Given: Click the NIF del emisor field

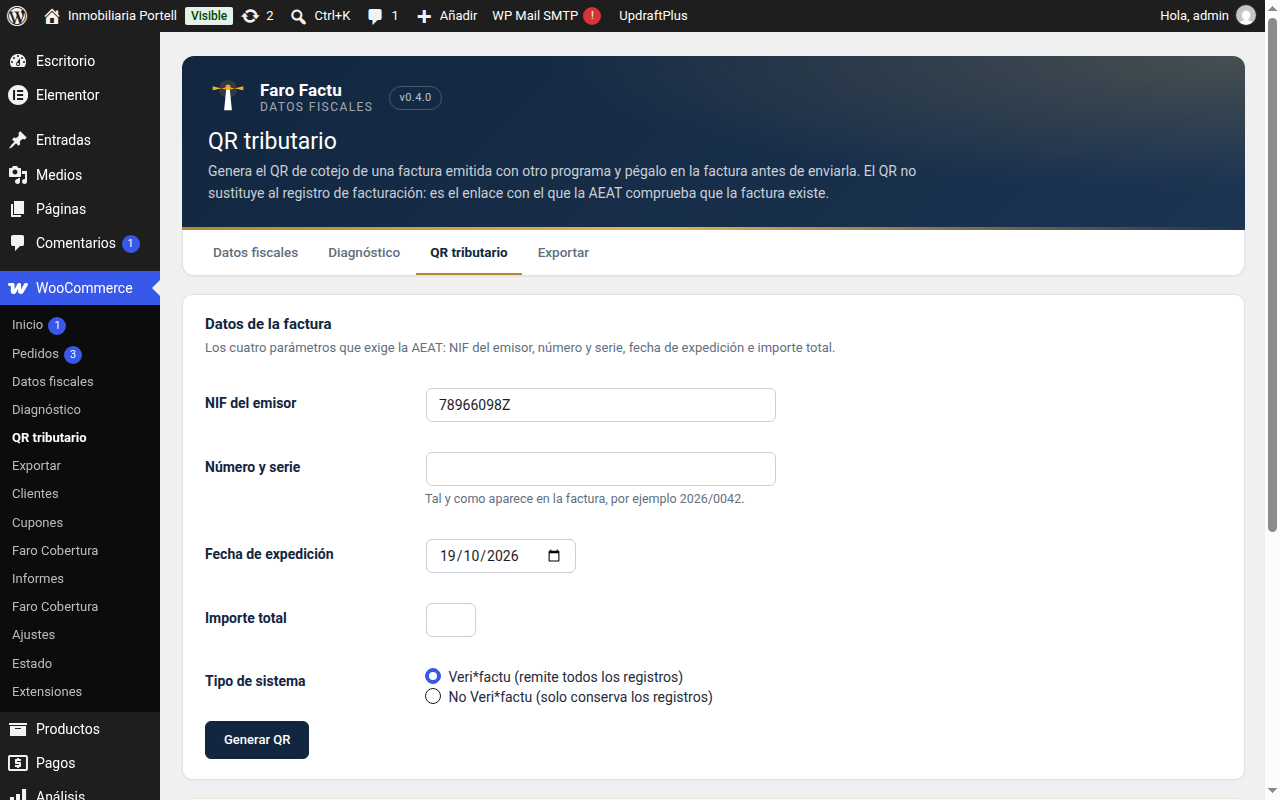Looking at the screenshot, I should [x=601, y=405].
